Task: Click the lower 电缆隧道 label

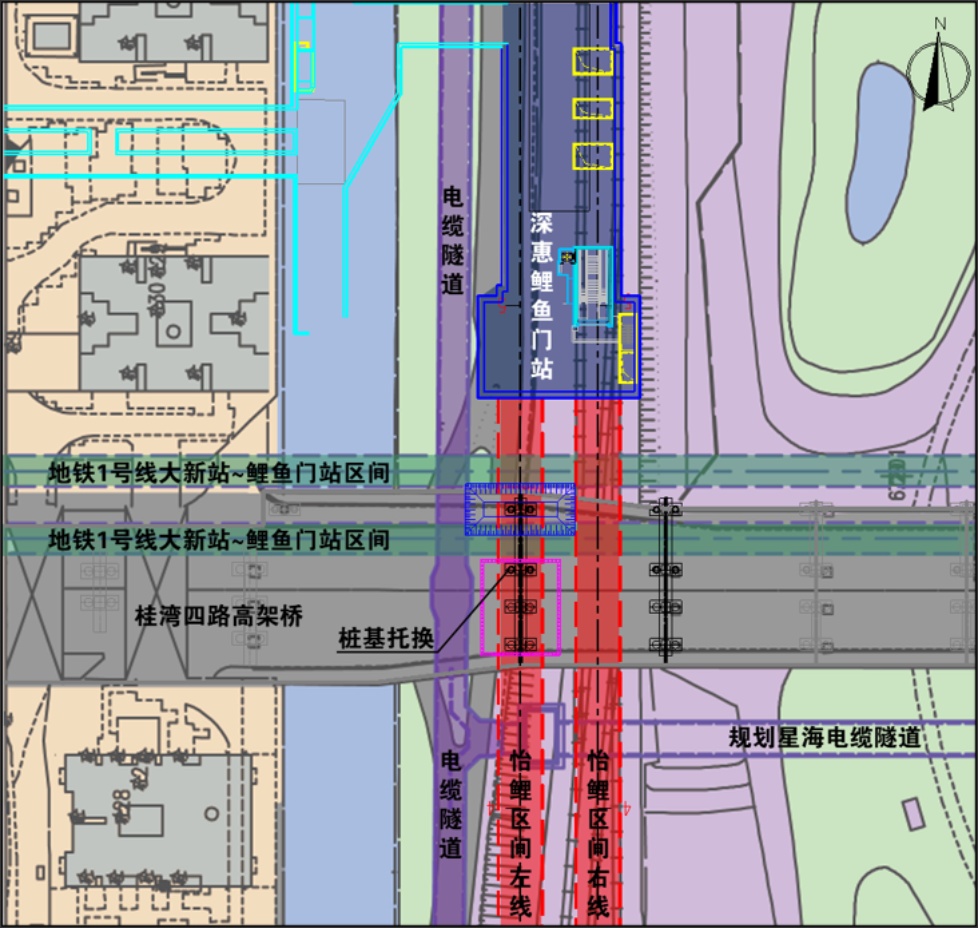Action: 450,805
